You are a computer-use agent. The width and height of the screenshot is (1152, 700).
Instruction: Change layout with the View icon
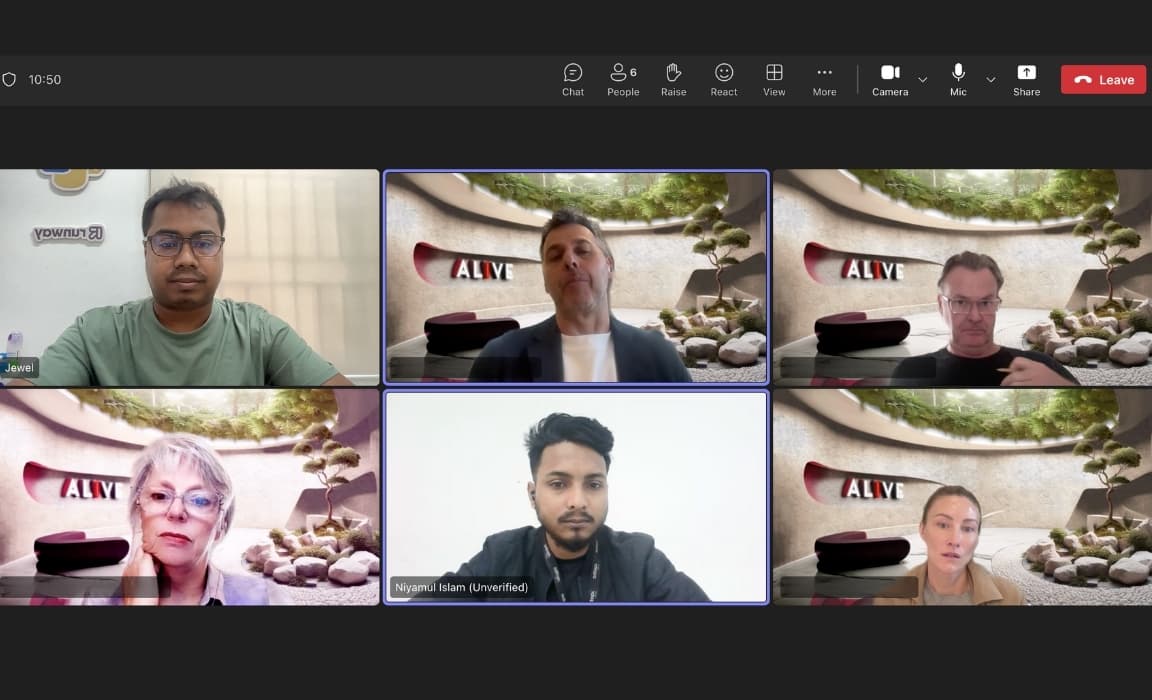(x=773, y=79)
